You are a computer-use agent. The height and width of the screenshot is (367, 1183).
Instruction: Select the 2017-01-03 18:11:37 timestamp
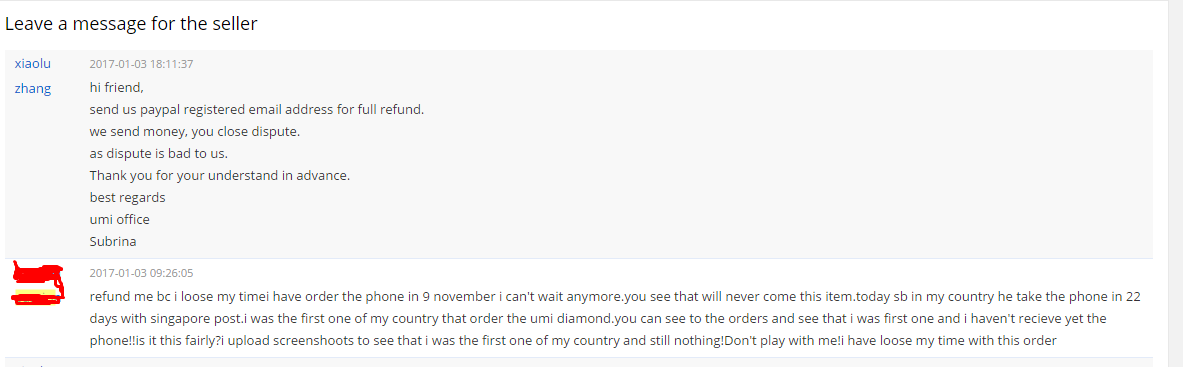(141, 64)
